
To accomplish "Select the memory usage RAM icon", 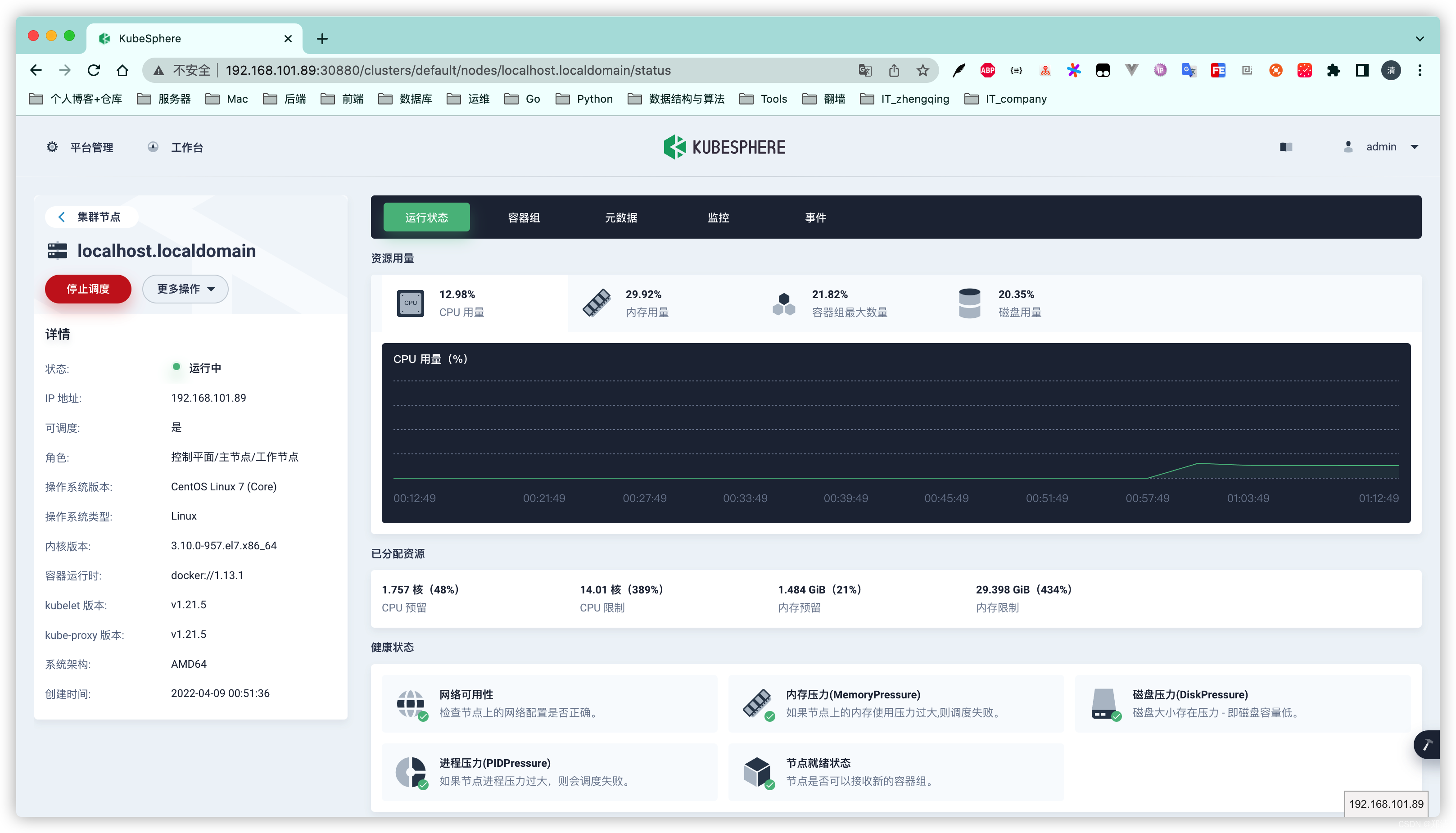I will 597,303.
